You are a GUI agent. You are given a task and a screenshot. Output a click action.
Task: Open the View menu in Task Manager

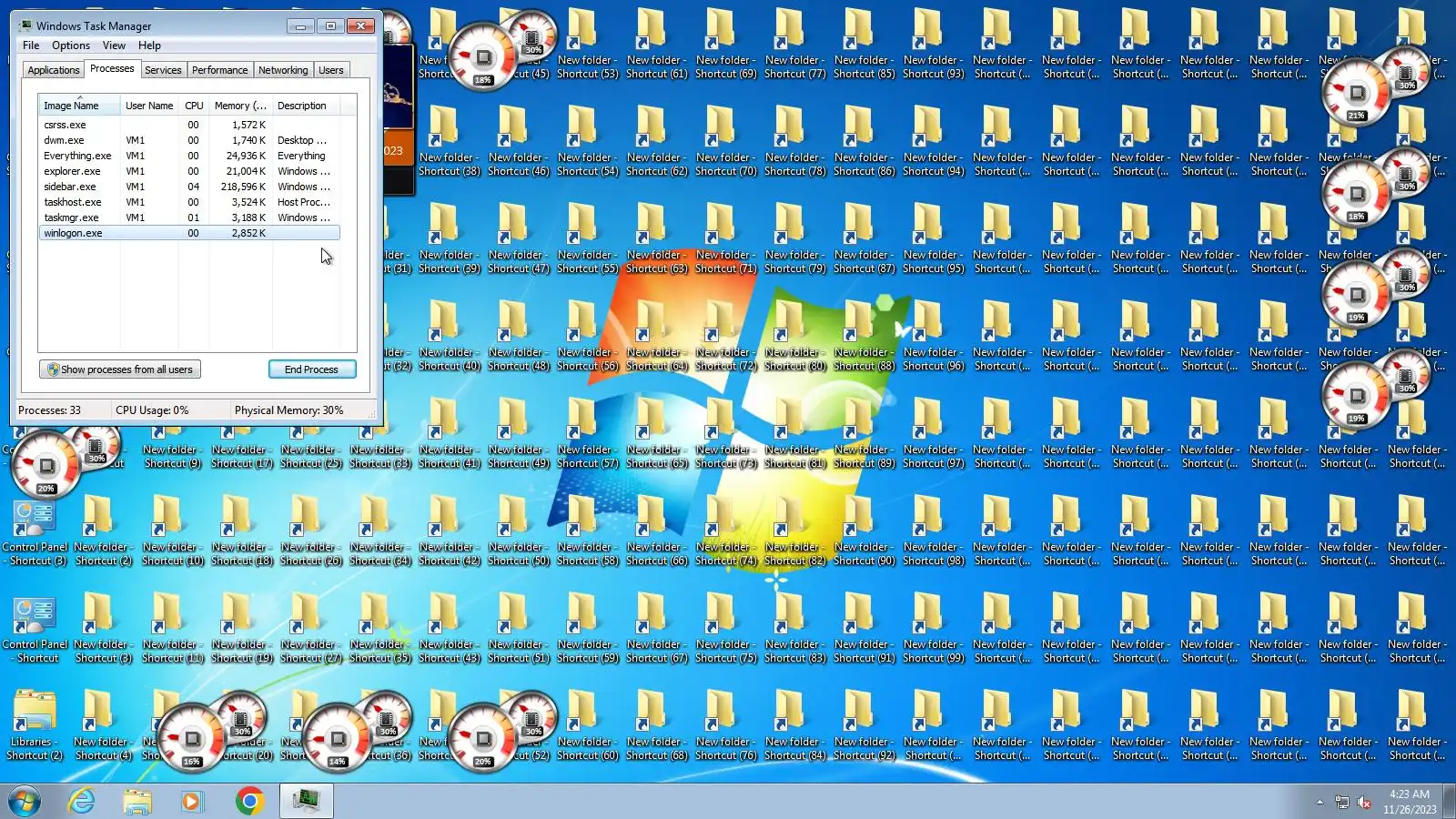tap(114, 45)
